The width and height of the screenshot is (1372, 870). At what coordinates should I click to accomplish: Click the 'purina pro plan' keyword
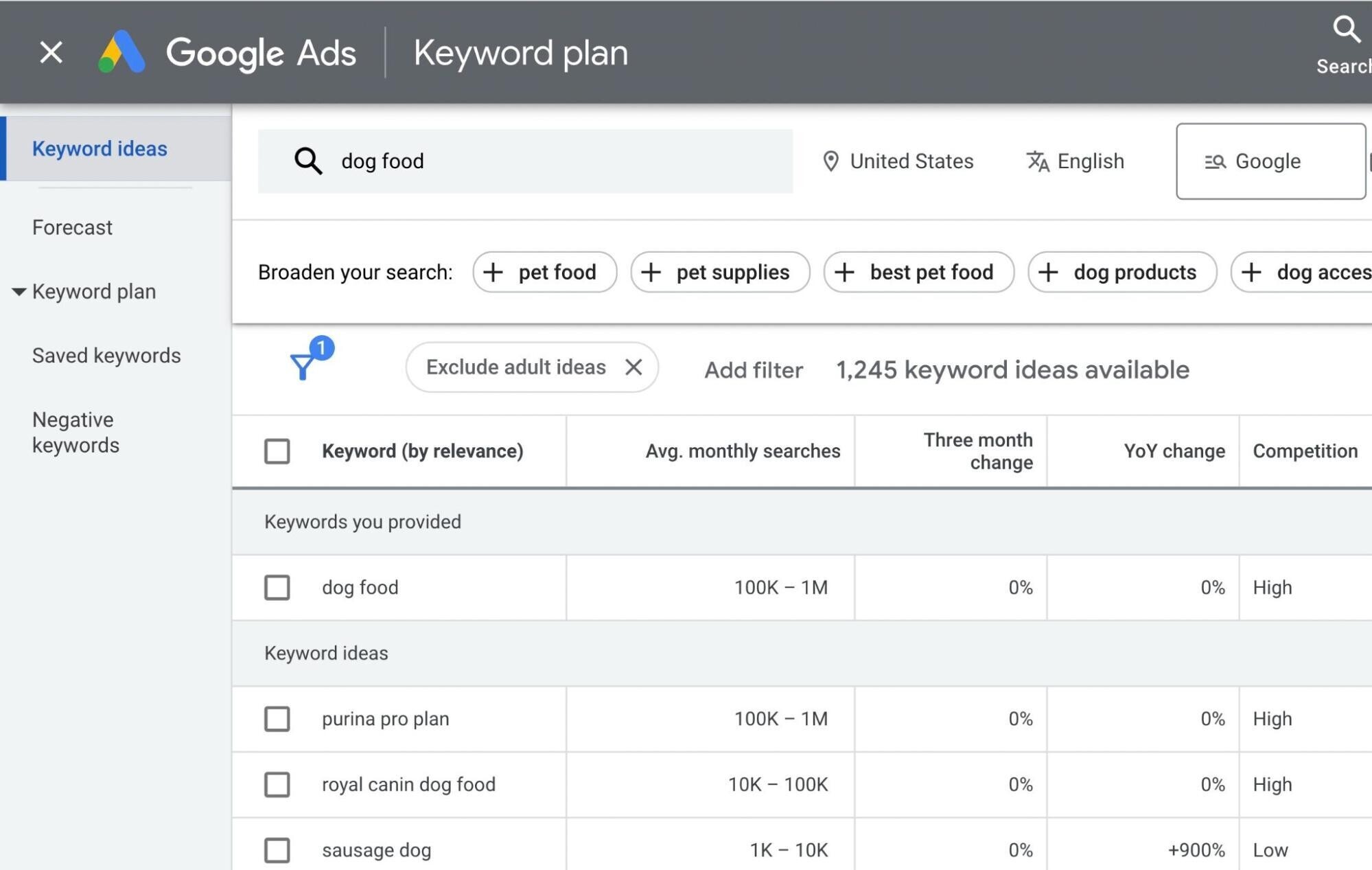(x=385, y=719)
